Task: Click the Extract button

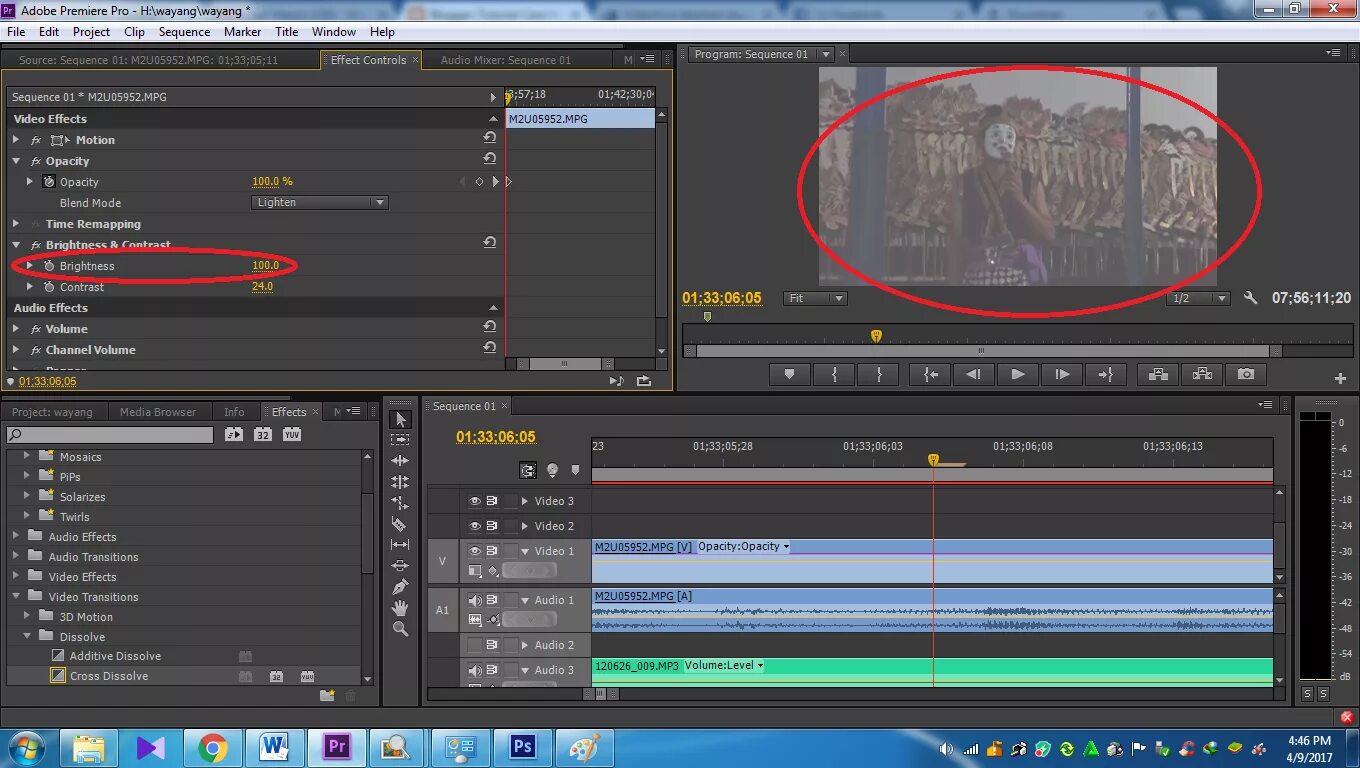Action: click(x=1202, y=374)
